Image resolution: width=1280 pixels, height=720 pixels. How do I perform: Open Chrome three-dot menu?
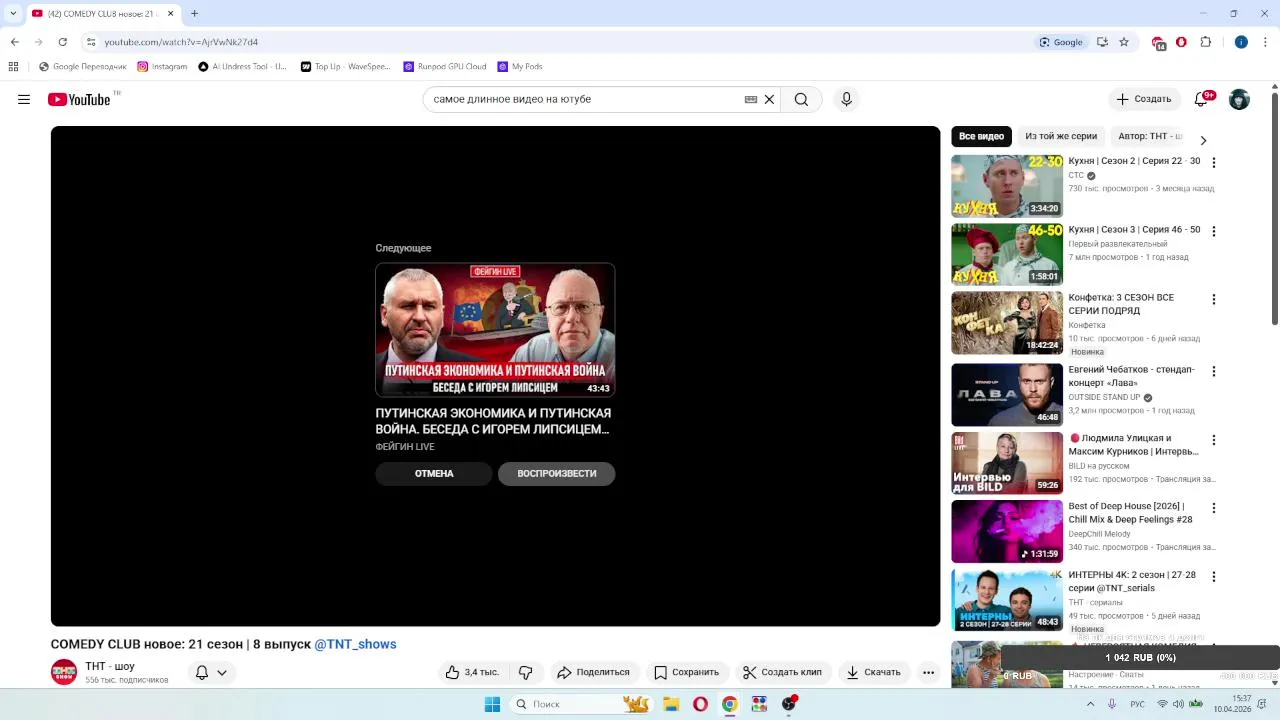(1264, 42)
